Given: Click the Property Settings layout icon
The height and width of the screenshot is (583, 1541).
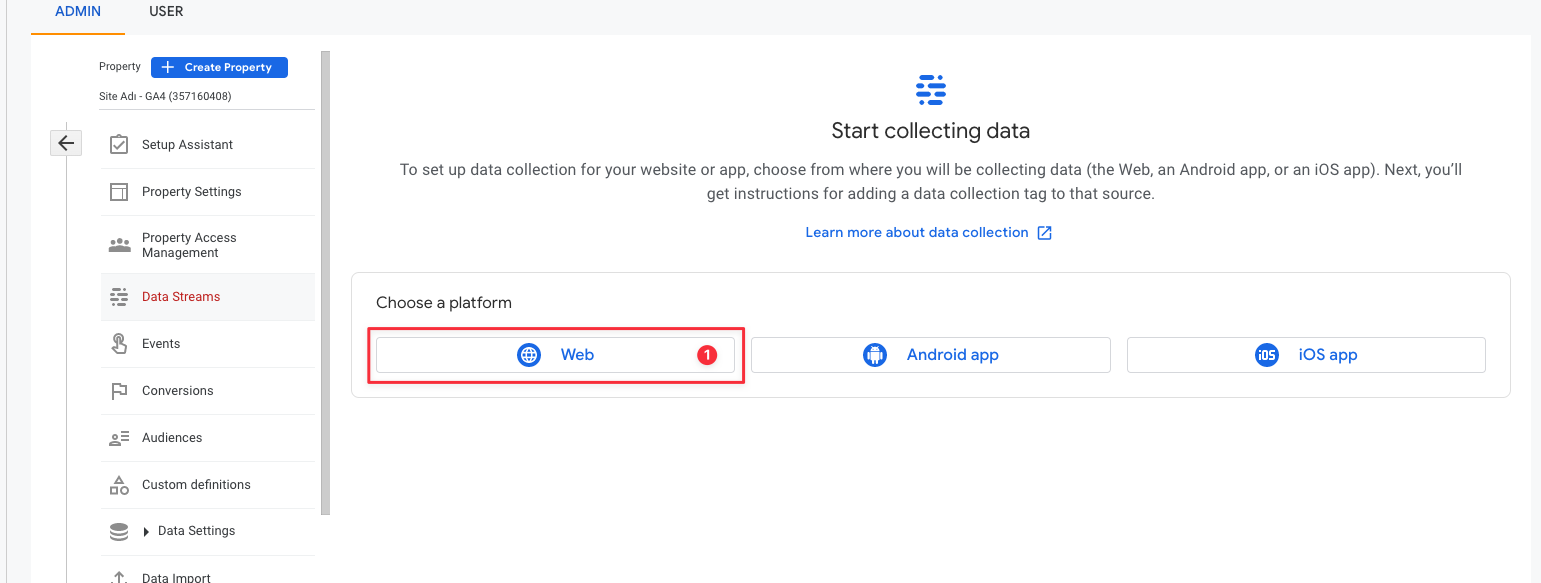Looking at the screenshot, I should coord(119,192).
